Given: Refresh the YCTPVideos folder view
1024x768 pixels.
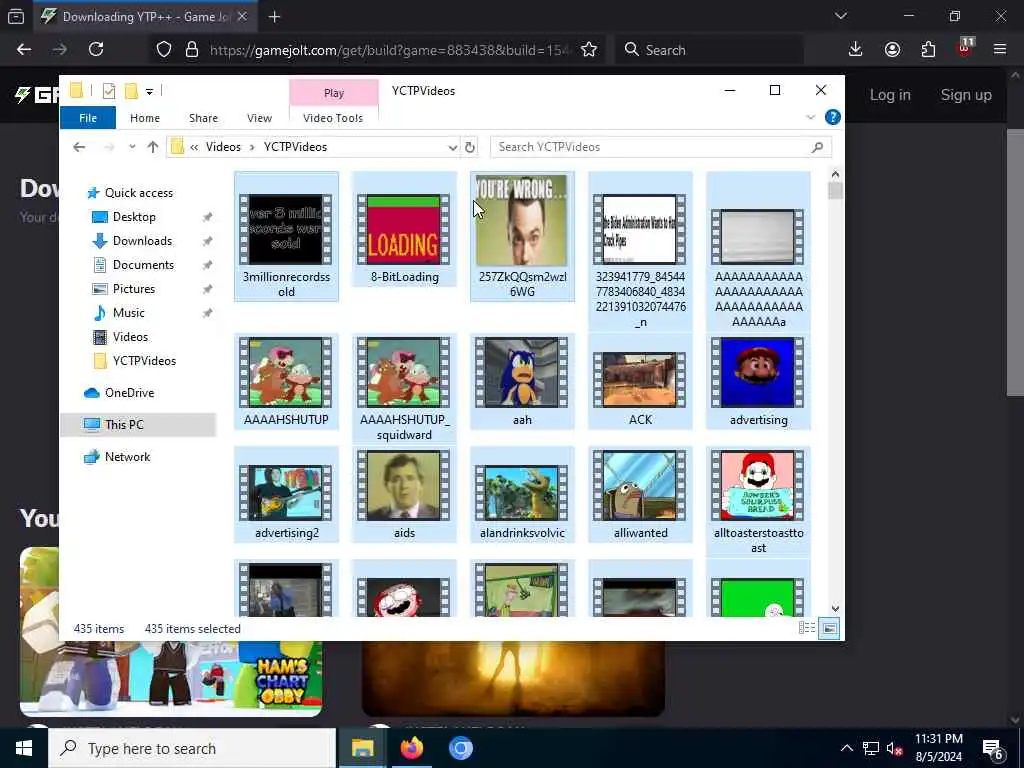Looking at the screenshot, I should coord(470,148).
